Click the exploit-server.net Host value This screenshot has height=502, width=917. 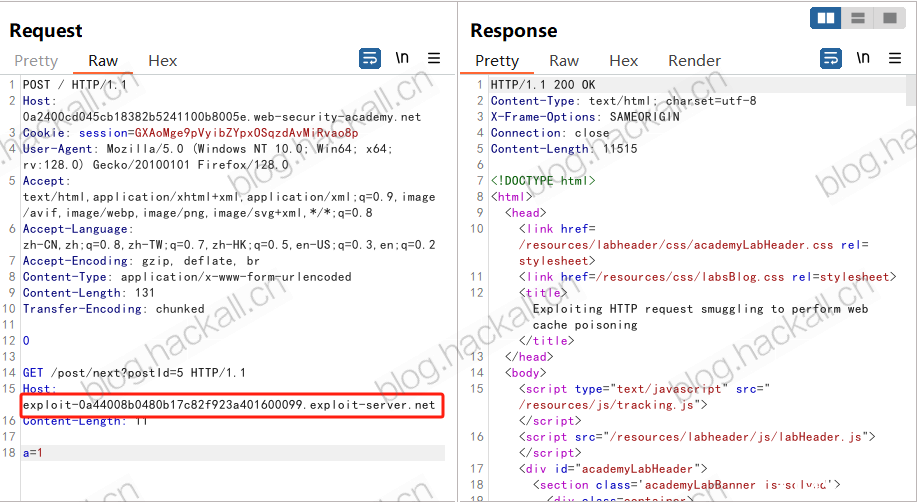point(229,405)
